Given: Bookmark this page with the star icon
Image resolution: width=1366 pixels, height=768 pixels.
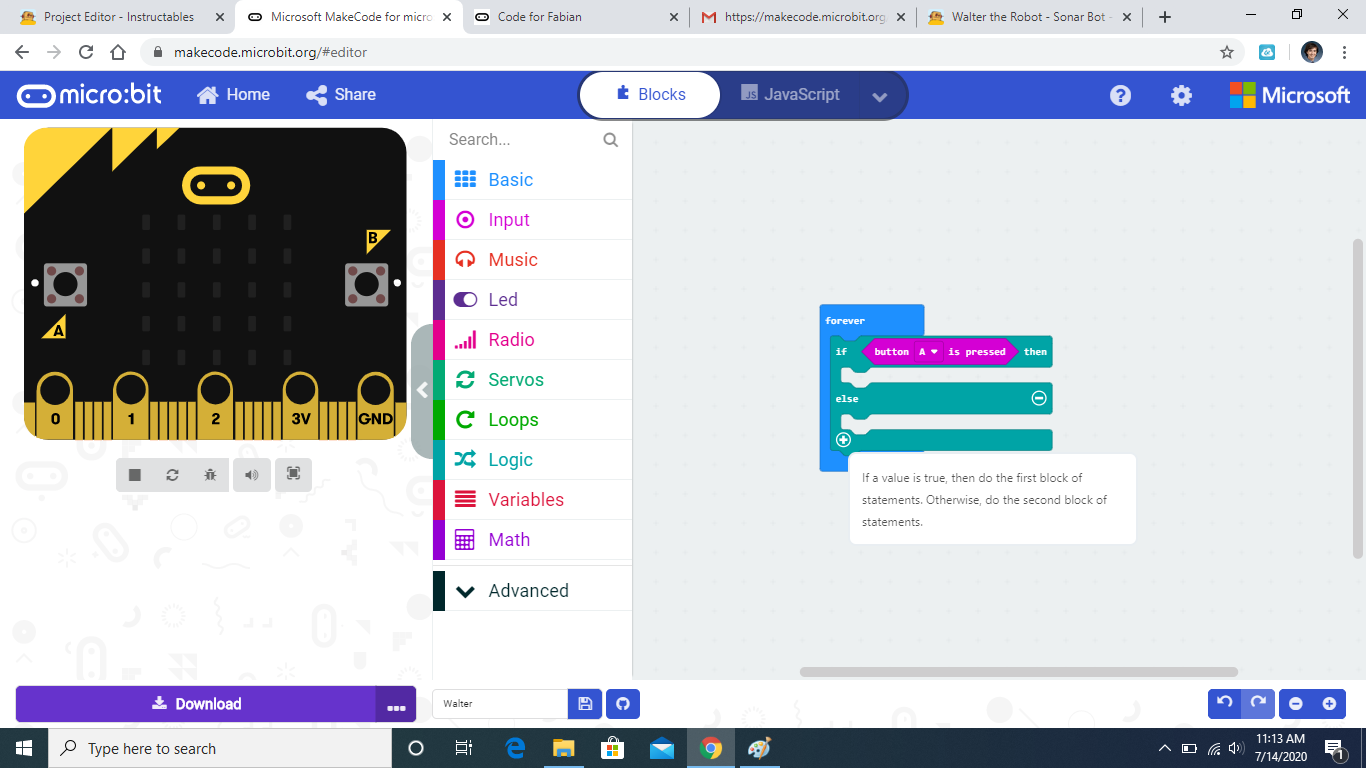Looking at the screenshot, I should tap(1227, 52).
